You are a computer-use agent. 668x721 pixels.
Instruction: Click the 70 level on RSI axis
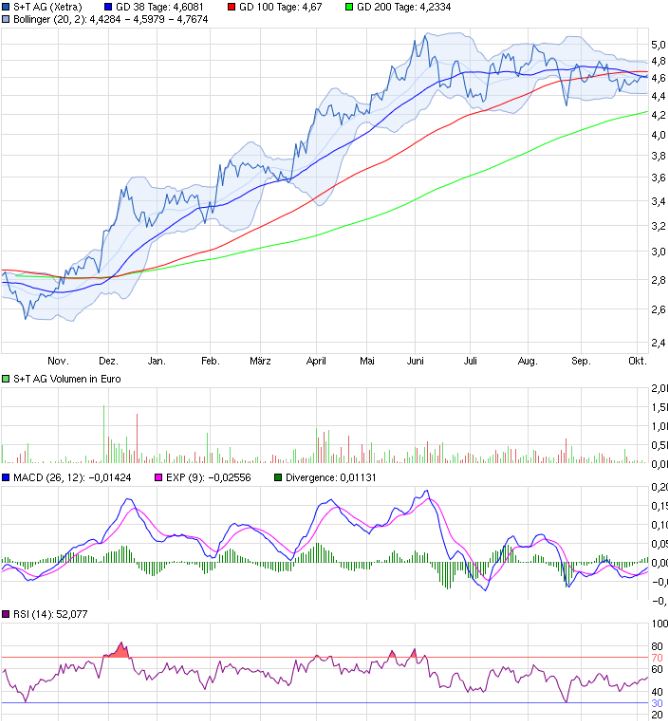tap(656, 660)
